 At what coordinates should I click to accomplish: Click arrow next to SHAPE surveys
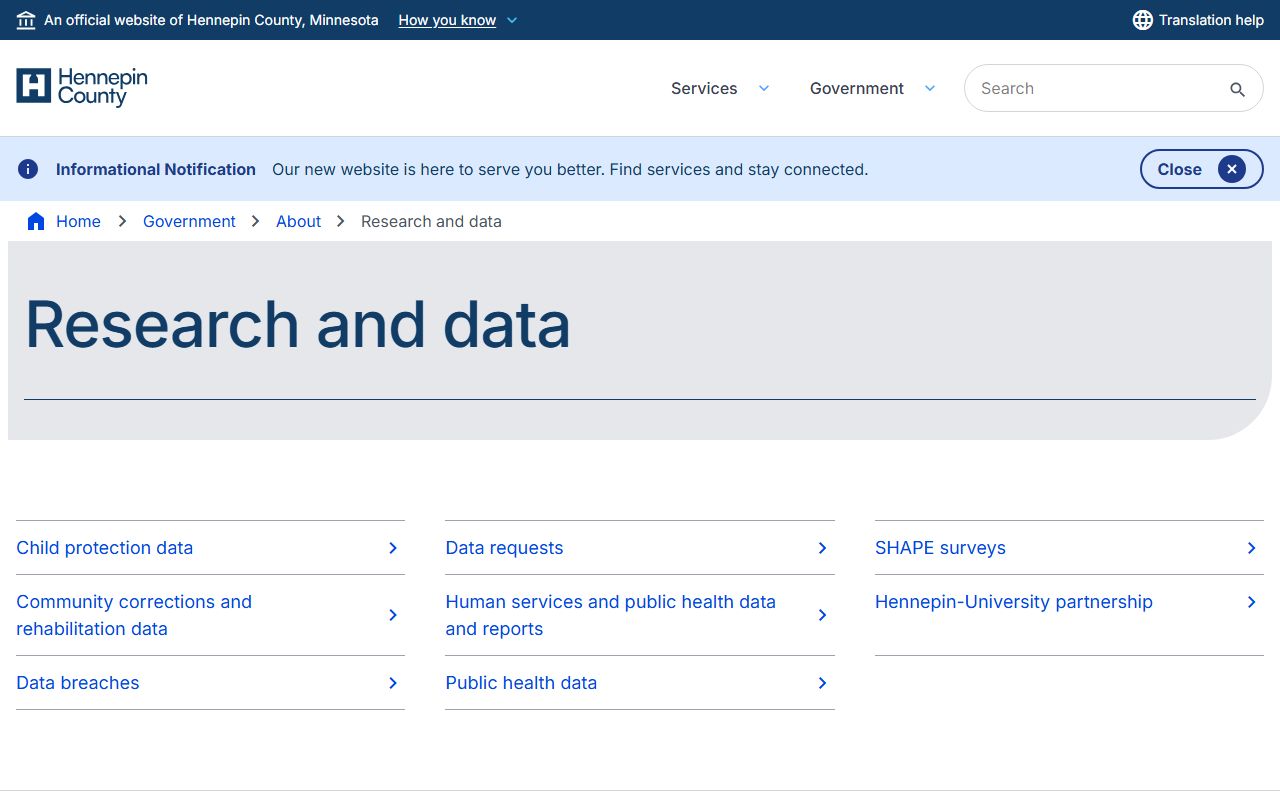coord(1251,548)
